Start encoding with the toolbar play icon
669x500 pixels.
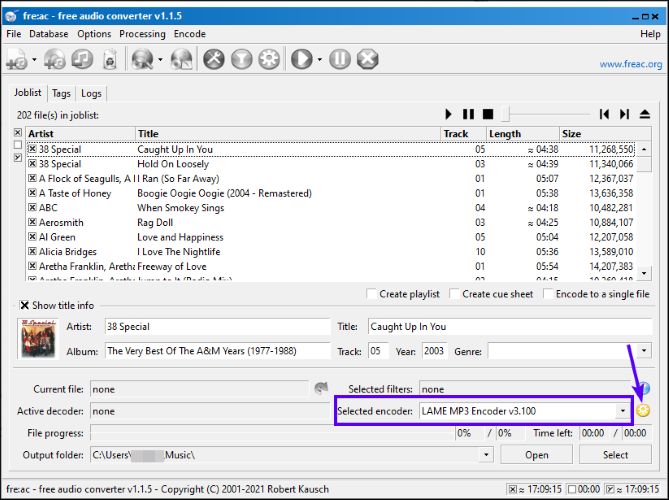pos(302,59)
